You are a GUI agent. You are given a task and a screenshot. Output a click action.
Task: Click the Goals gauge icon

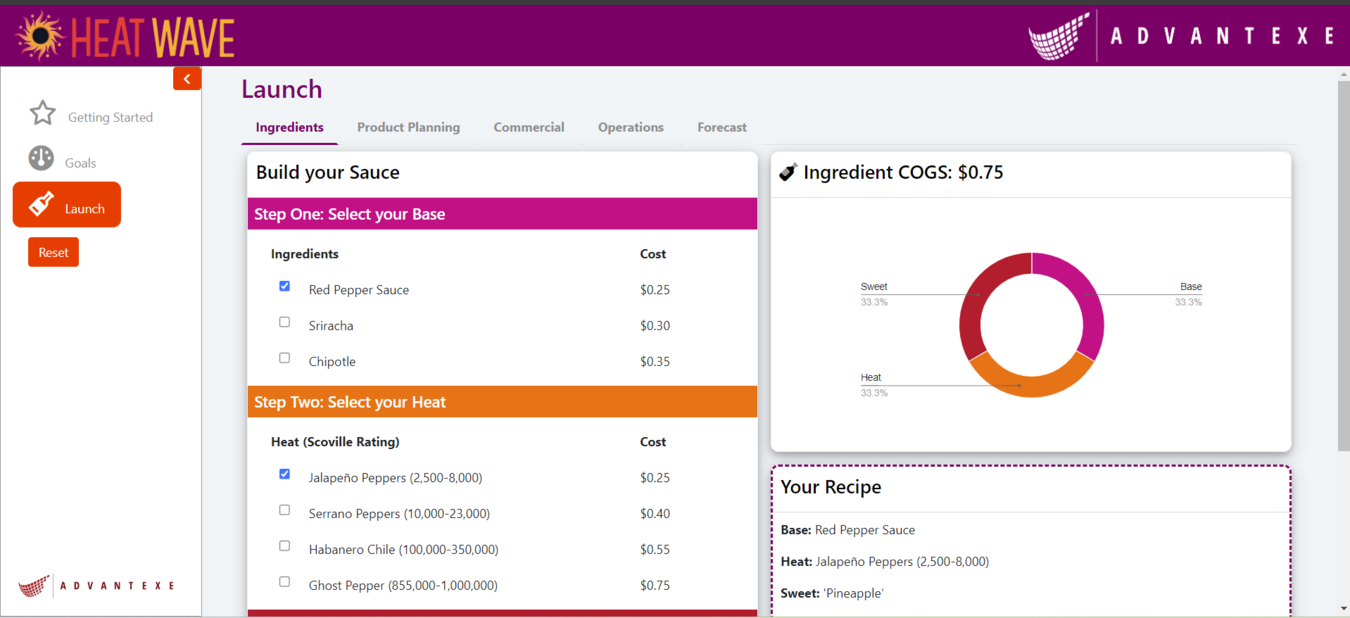click(41, 158)
